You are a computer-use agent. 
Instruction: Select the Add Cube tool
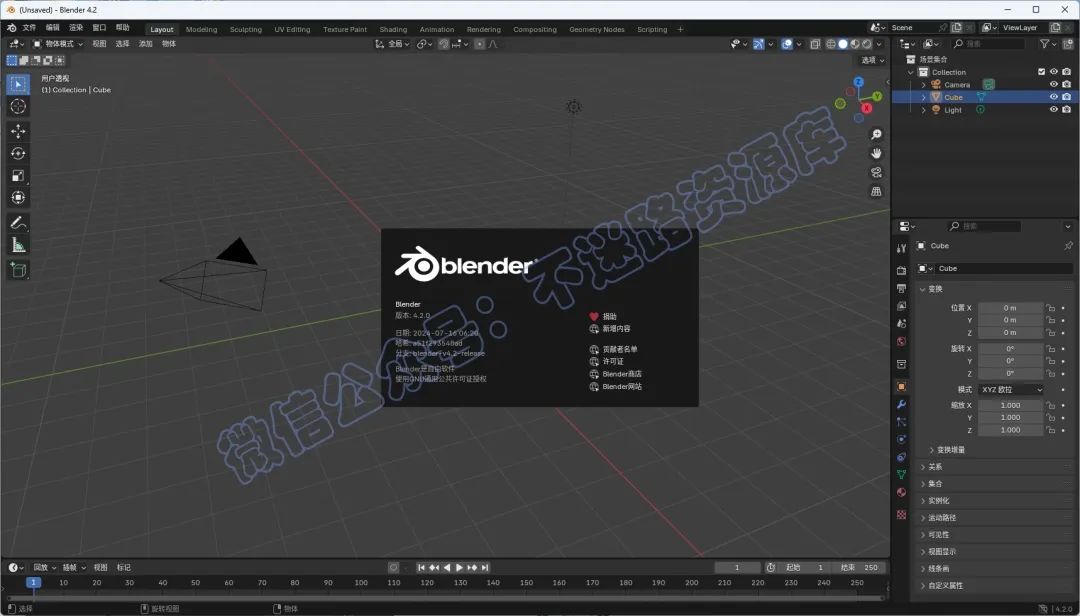tap(18, 270)
